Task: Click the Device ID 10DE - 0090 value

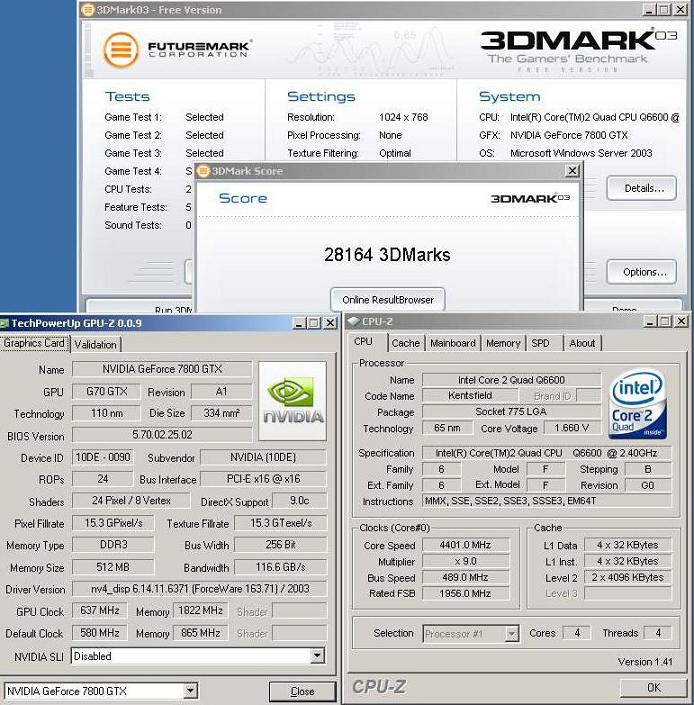Action: (102, 457)
